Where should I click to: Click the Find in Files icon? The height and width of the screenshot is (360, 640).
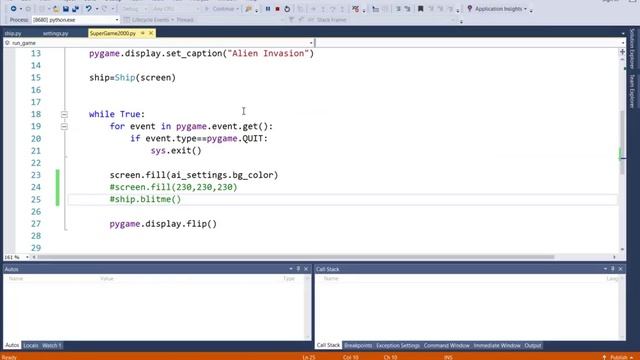tap(248, 9)
